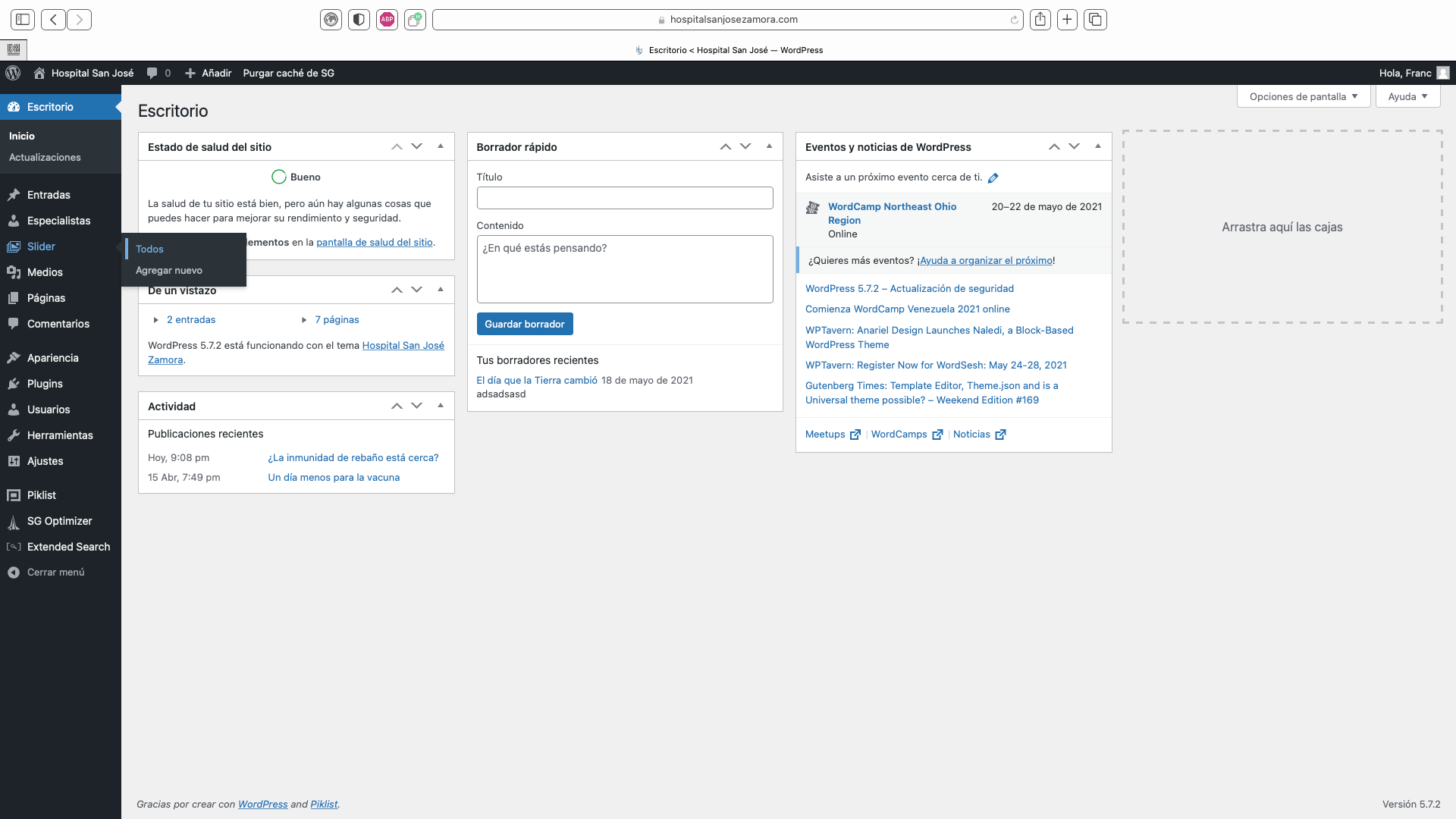This screenshot has height=819, width=1456.
Task: Click the Especialistas person icon
Action: pos(14,221)
